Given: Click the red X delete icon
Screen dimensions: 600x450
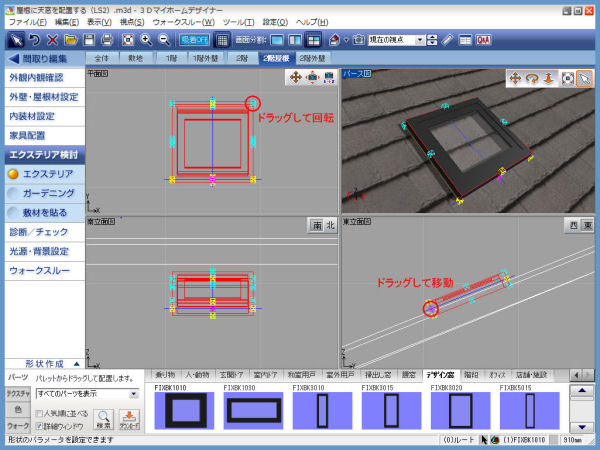Looking at the screenshot, I should click(x=53, y=40).
